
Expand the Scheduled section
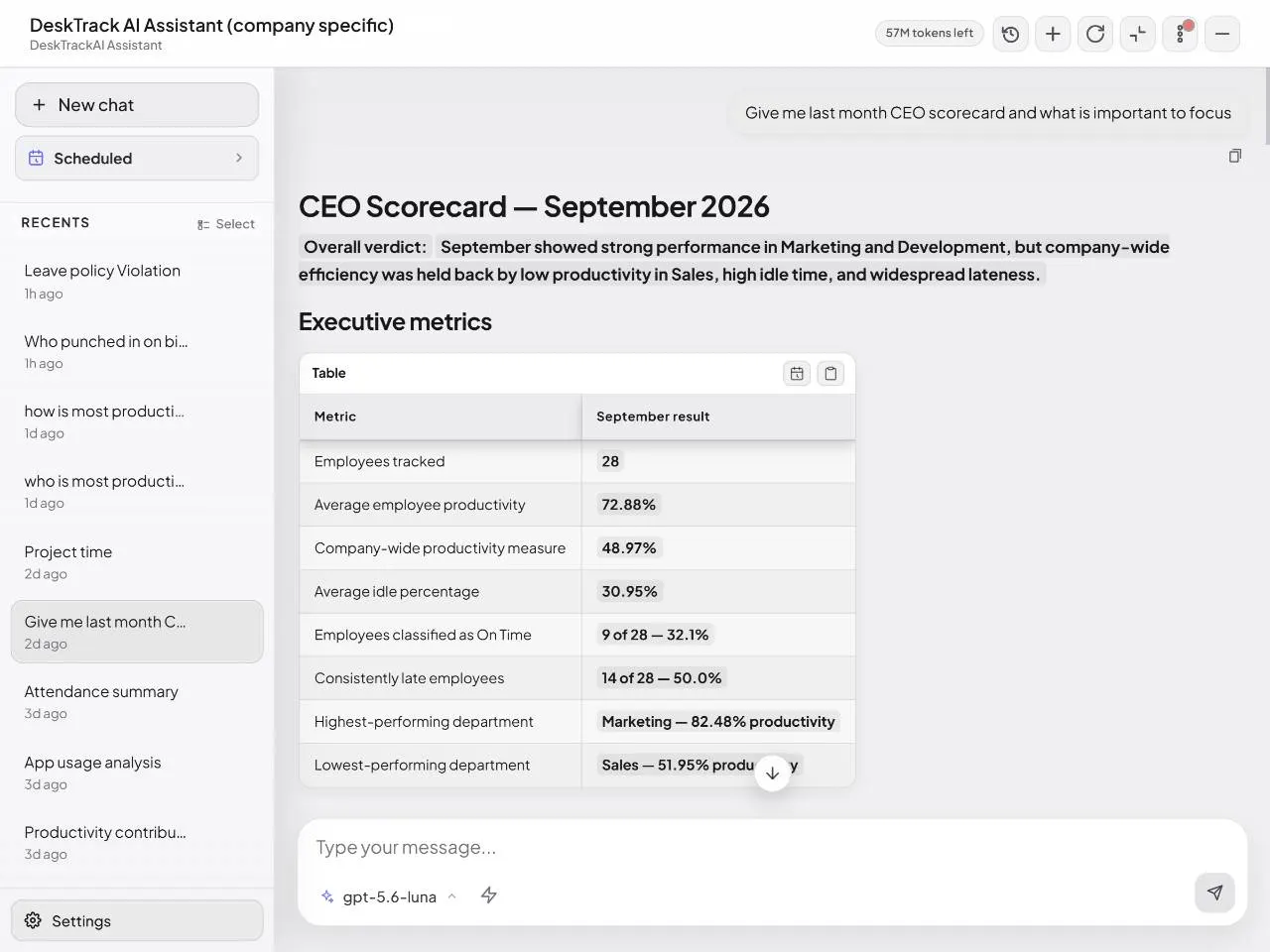coord(137,158)
